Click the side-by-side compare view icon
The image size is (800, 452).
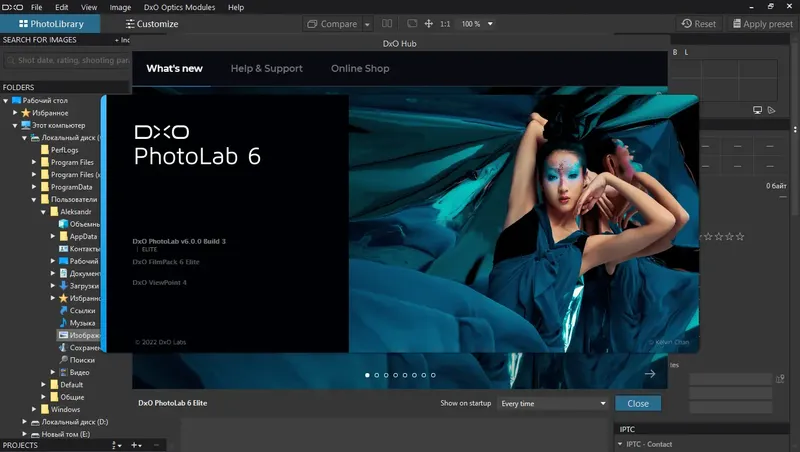tap(387, 23)
